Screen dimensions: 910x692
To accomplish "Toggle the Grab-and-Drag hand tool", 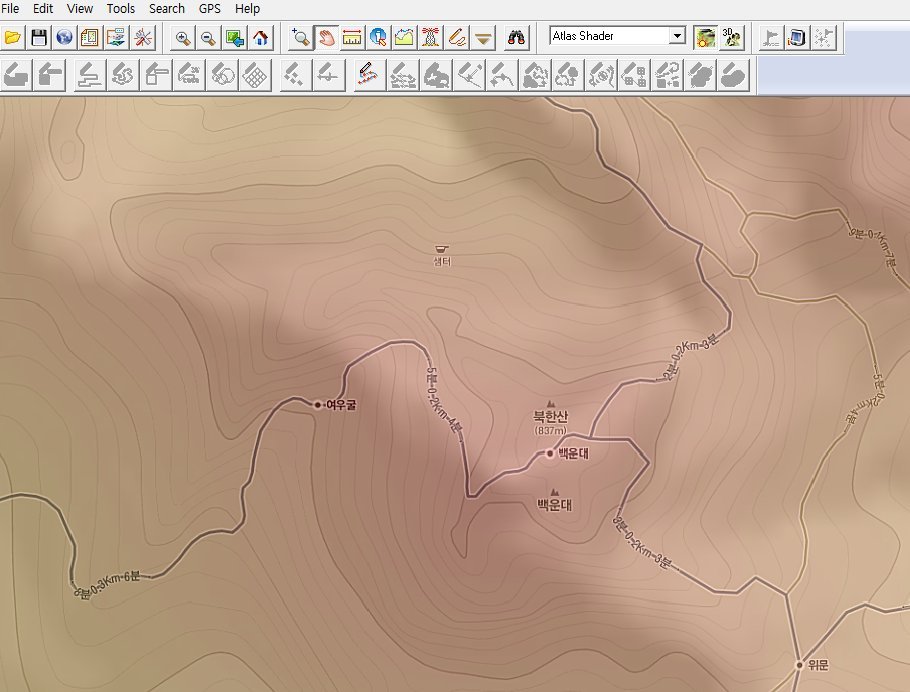I will pos(326,38).
